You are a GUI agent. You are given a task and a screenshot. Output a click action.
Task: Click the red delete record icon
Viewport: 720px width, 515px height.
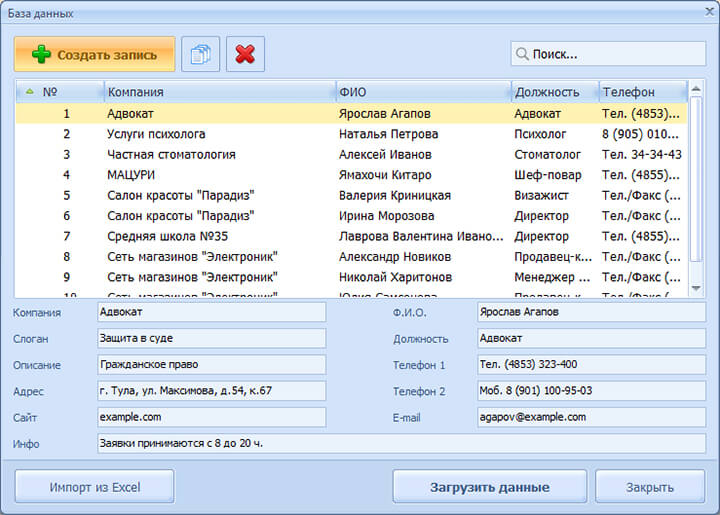coord(245,54)
